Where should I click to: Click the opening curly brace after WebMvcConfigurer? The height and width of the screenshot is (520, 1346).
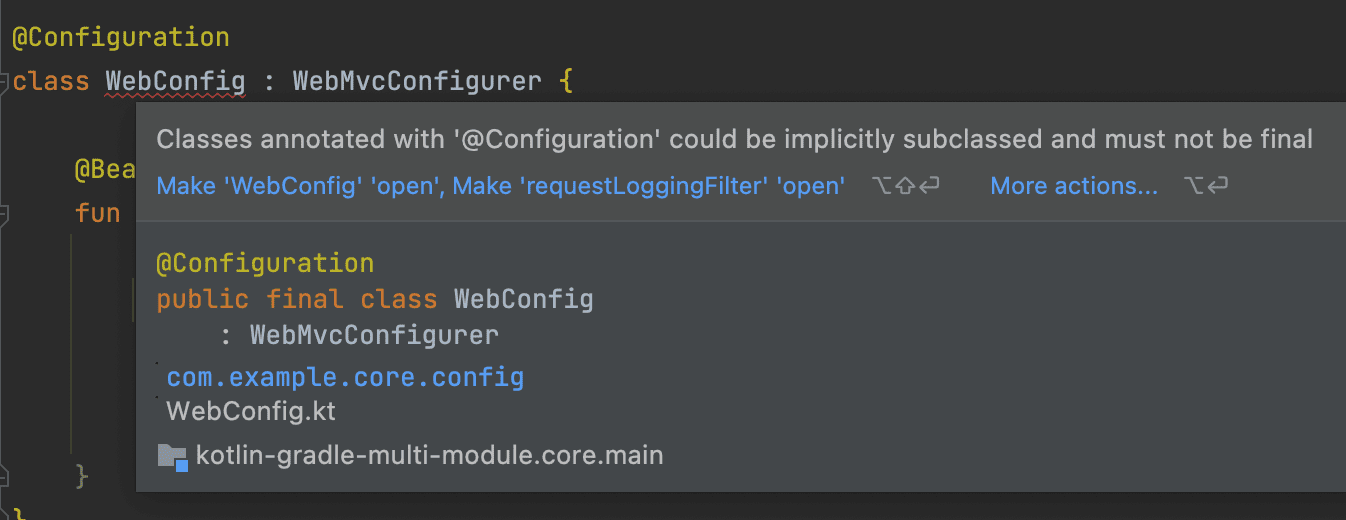click(566, 81)
